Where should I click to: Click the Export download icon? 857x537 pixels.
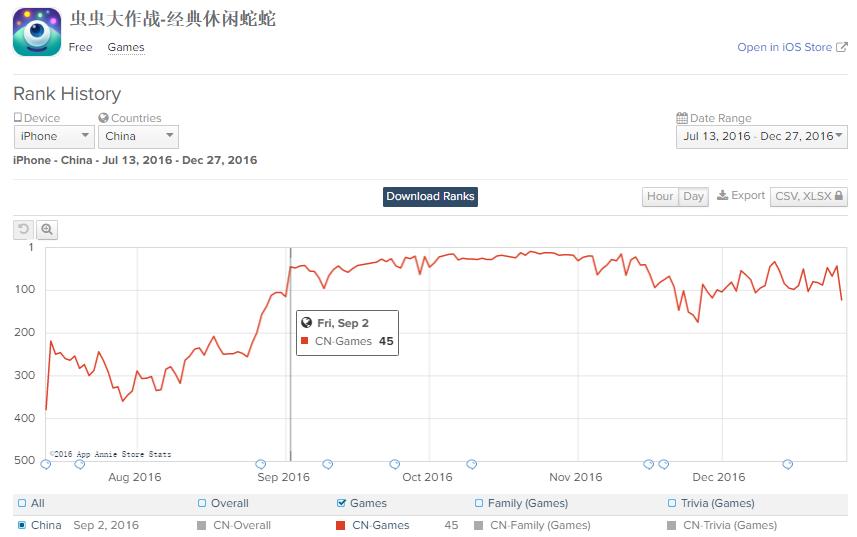pos(722,196)
